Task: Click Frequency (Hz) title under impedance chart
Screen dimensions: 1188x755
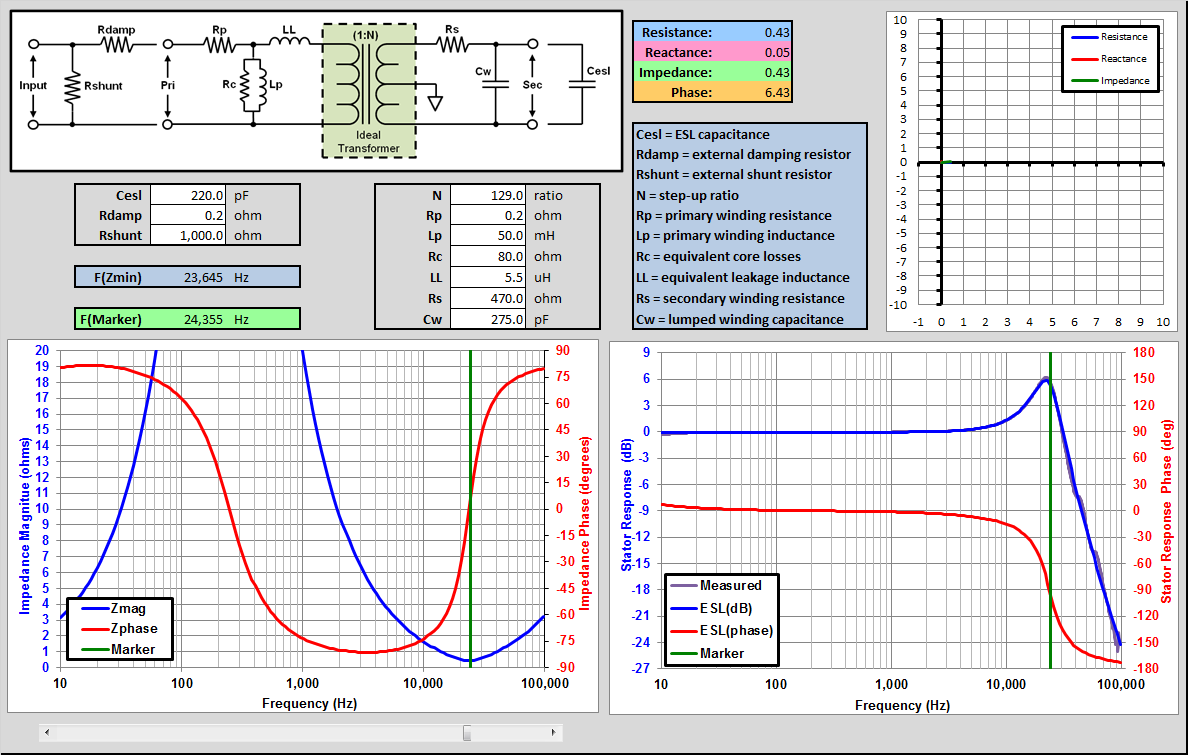Action: coord(309,703)
